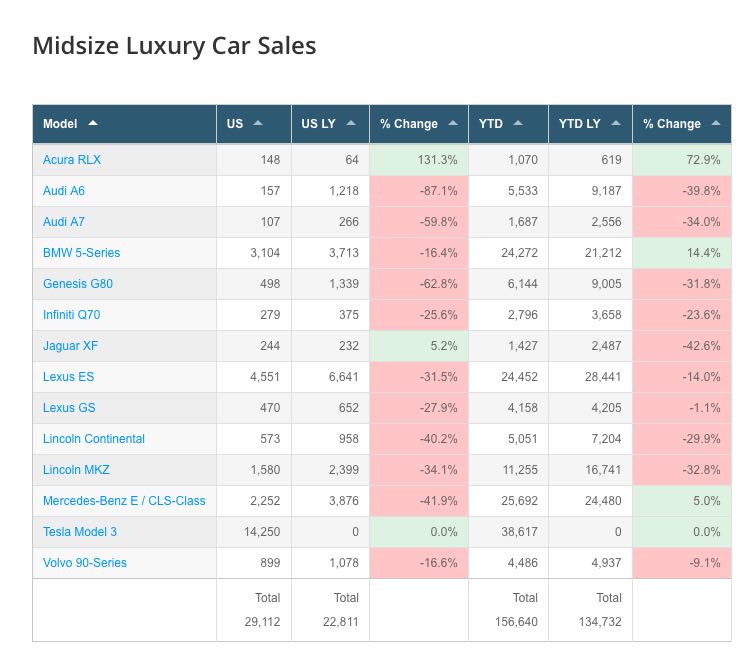Select Lincoln Continental -40.2% cell
The width and height of the screenshot is (746, 663).
[x=419, y=439]
